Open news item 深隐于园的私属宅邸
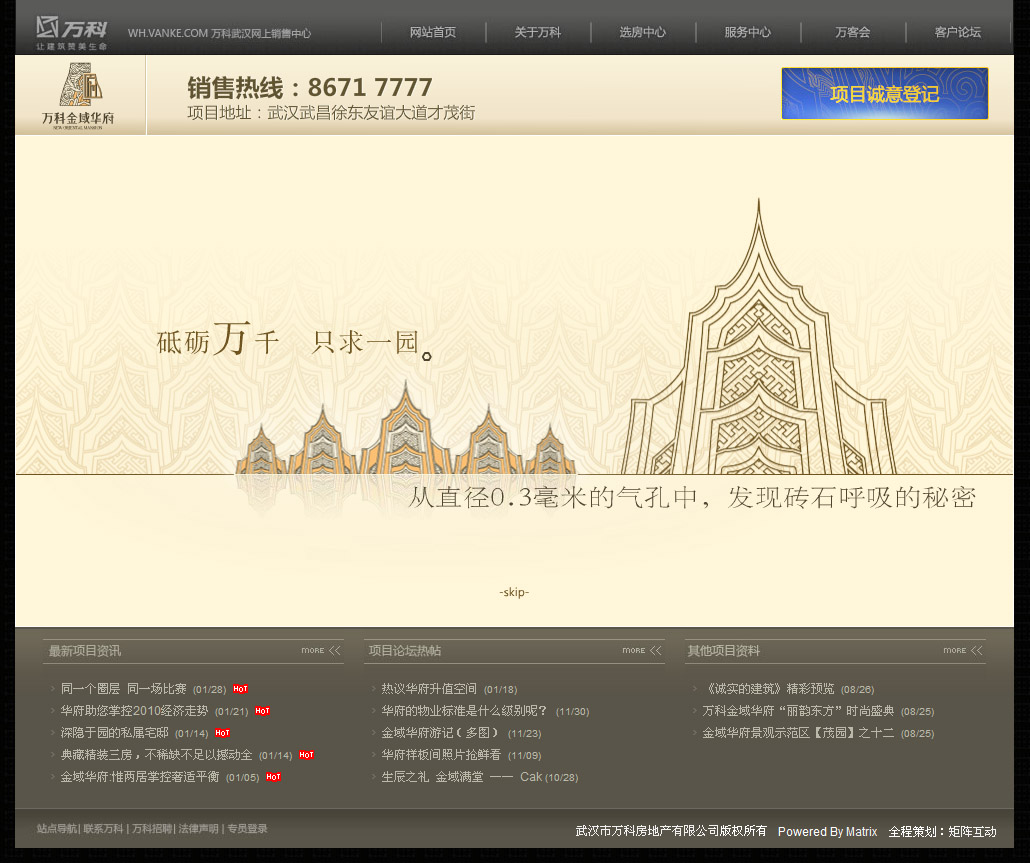 pyautogui.click(x=115, y=732)
